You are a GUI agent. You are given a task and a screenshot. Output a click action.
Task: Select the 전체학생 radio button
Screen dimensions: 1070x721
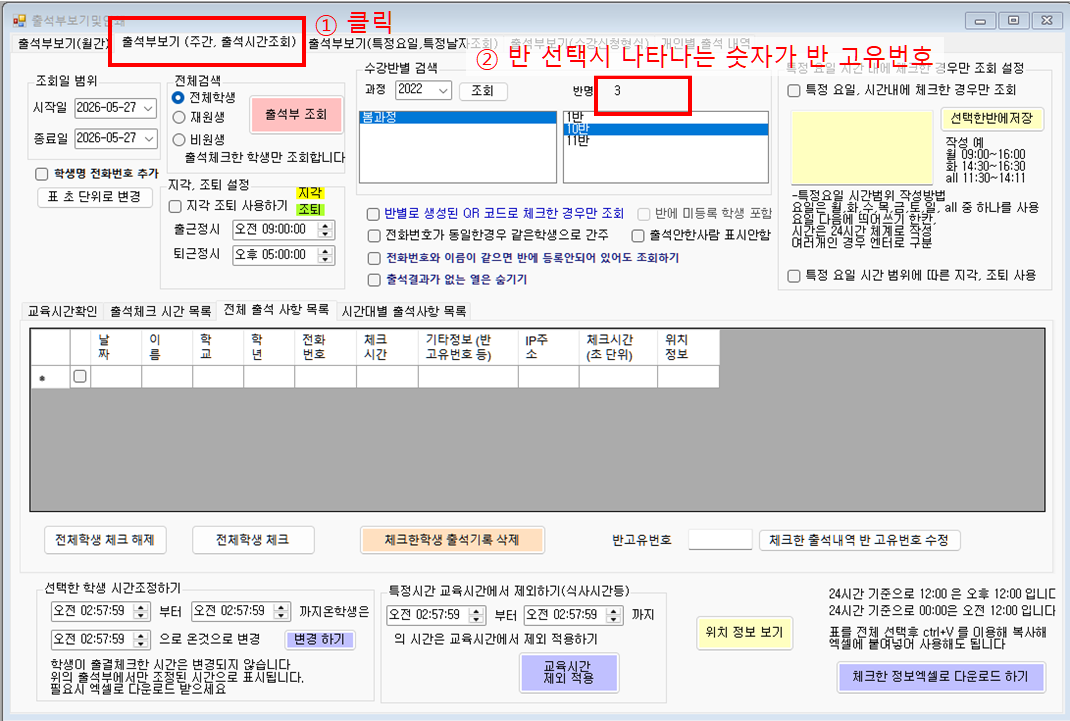point(179,98)
